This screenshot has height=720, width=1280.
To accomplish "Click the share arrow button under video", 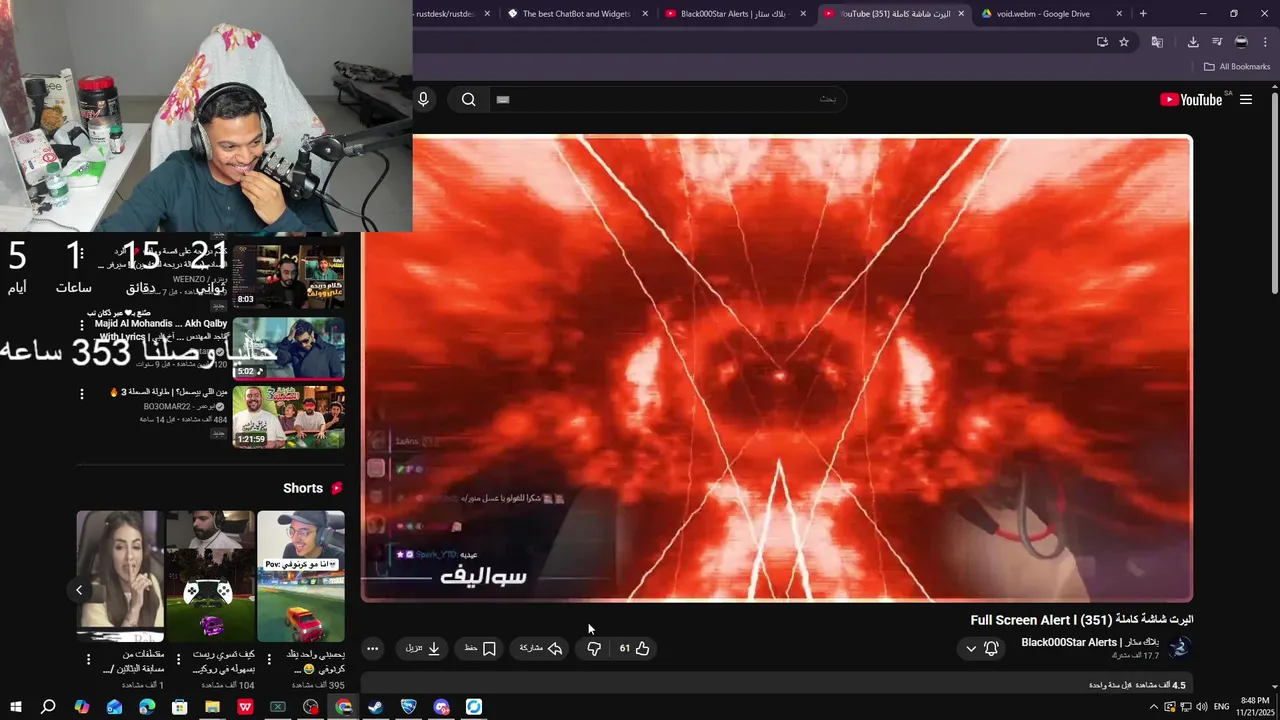I will click(x=541, y=648).
